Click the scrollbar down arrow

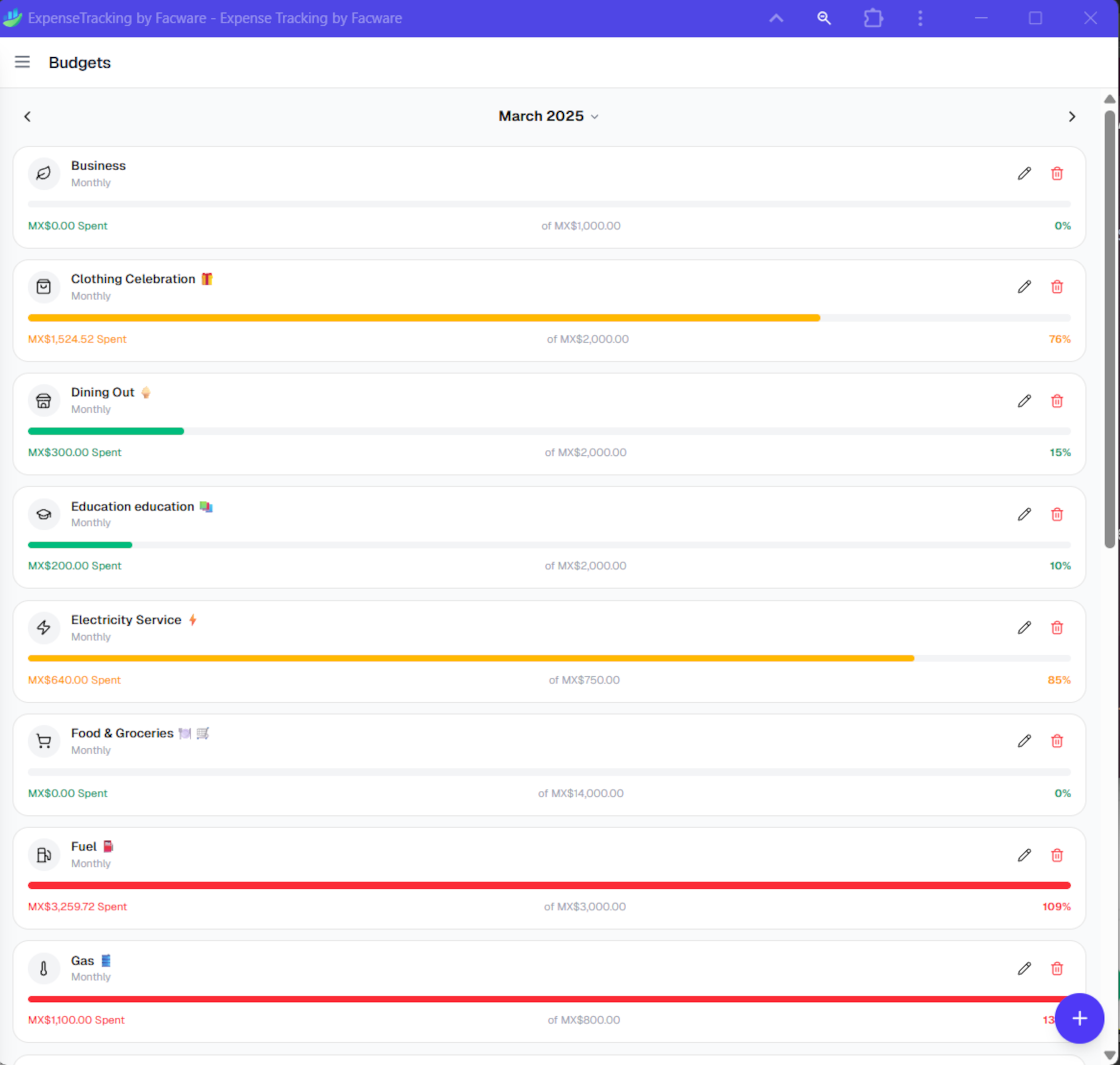coord(1110,1056)
